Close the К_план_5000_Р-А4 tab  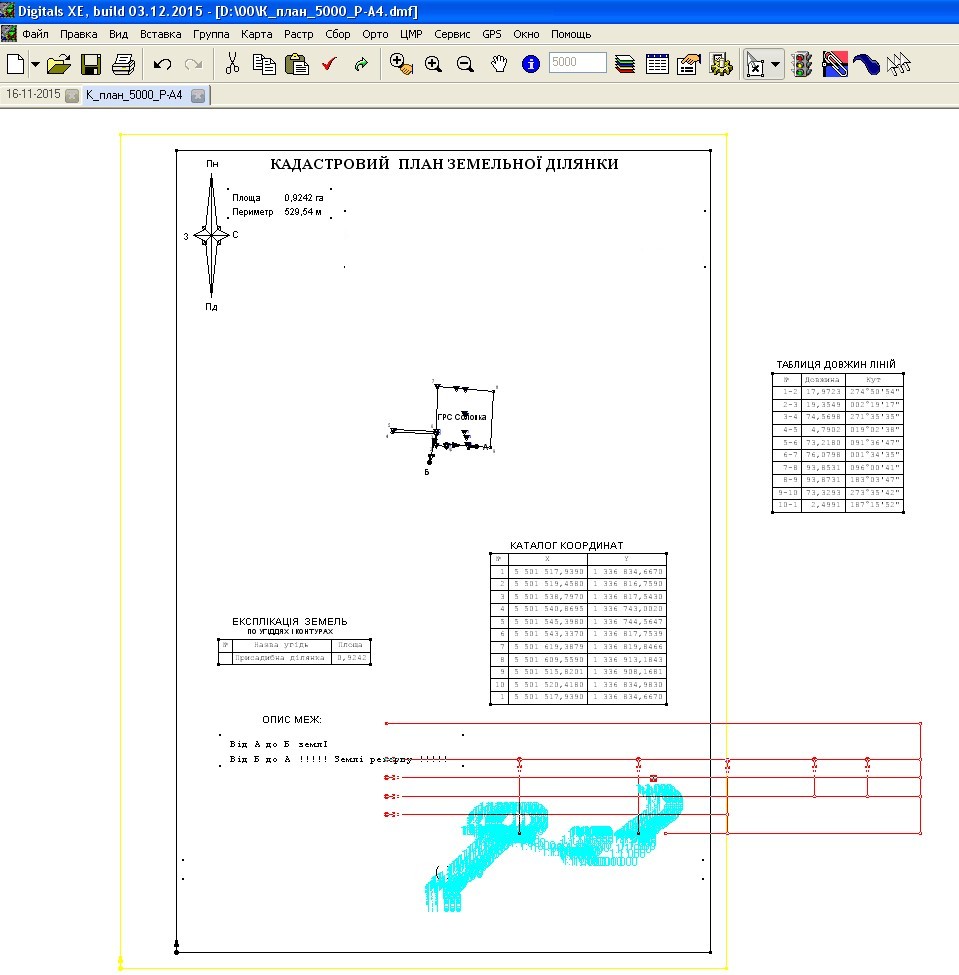point(198,95)
